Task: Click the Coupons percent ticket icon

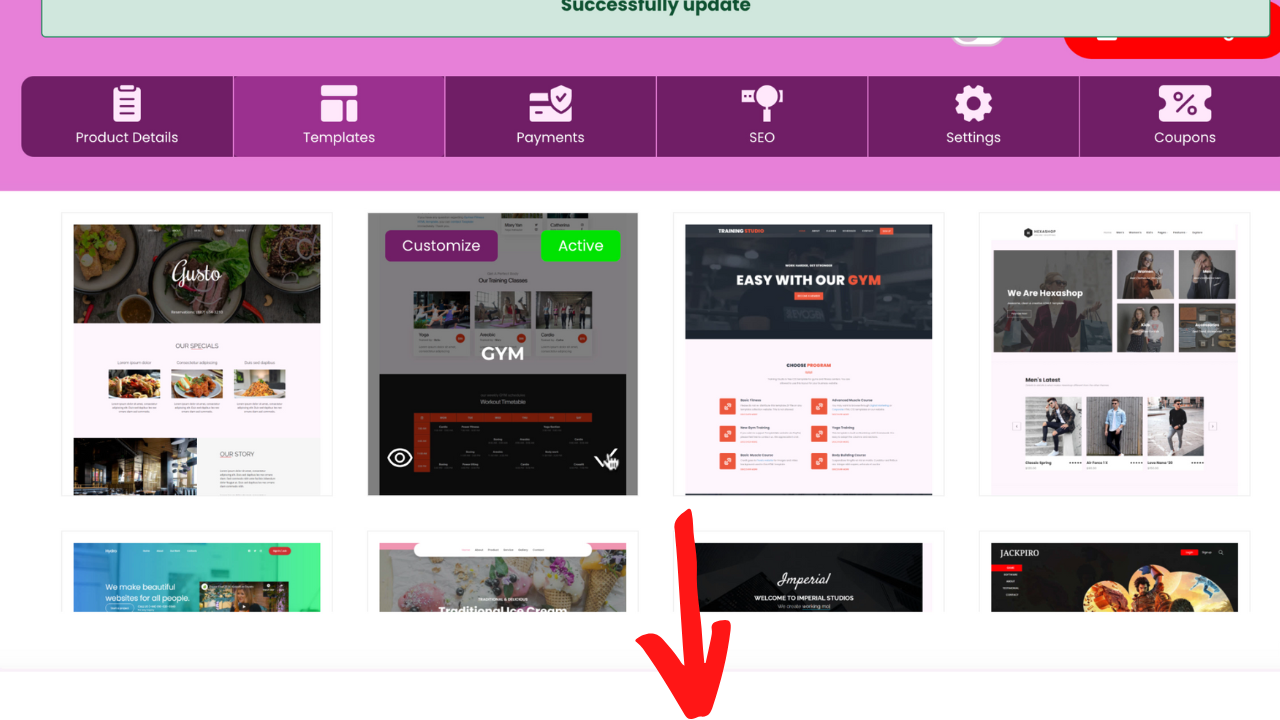Action: pos(1185,103)
